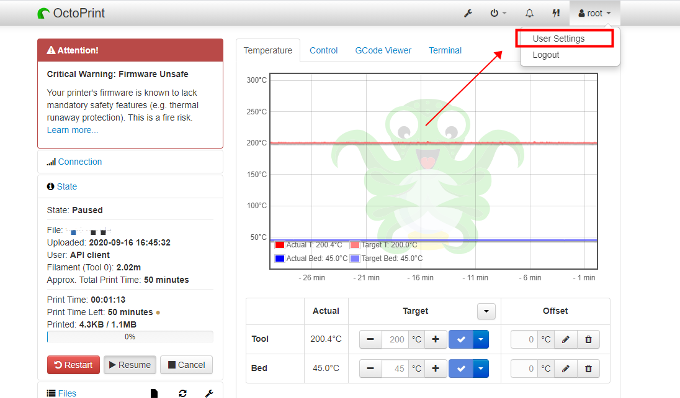Click the print progress bar
Viewport: 680px width, 398px height.
coord(130,337)
